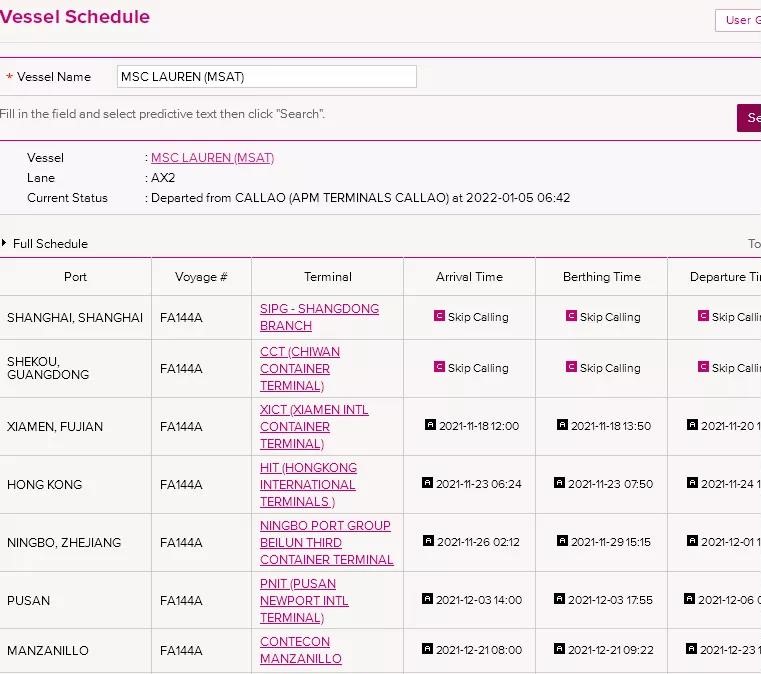Viewport: 761px width, 674px height.
Task: Collapse the Full Schedule section triangle
Action: [x=5, y=243]
